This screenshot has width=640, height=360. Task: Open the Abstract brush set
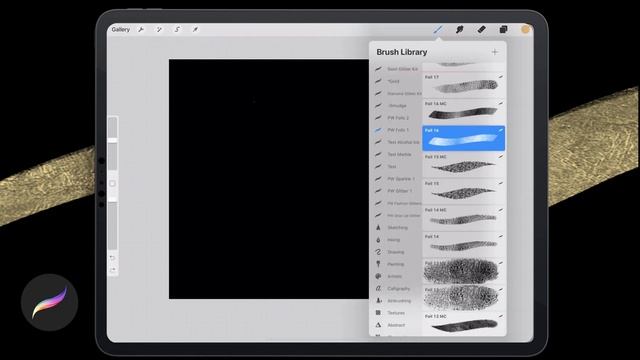pyautogui.click(x=397, y=325)
